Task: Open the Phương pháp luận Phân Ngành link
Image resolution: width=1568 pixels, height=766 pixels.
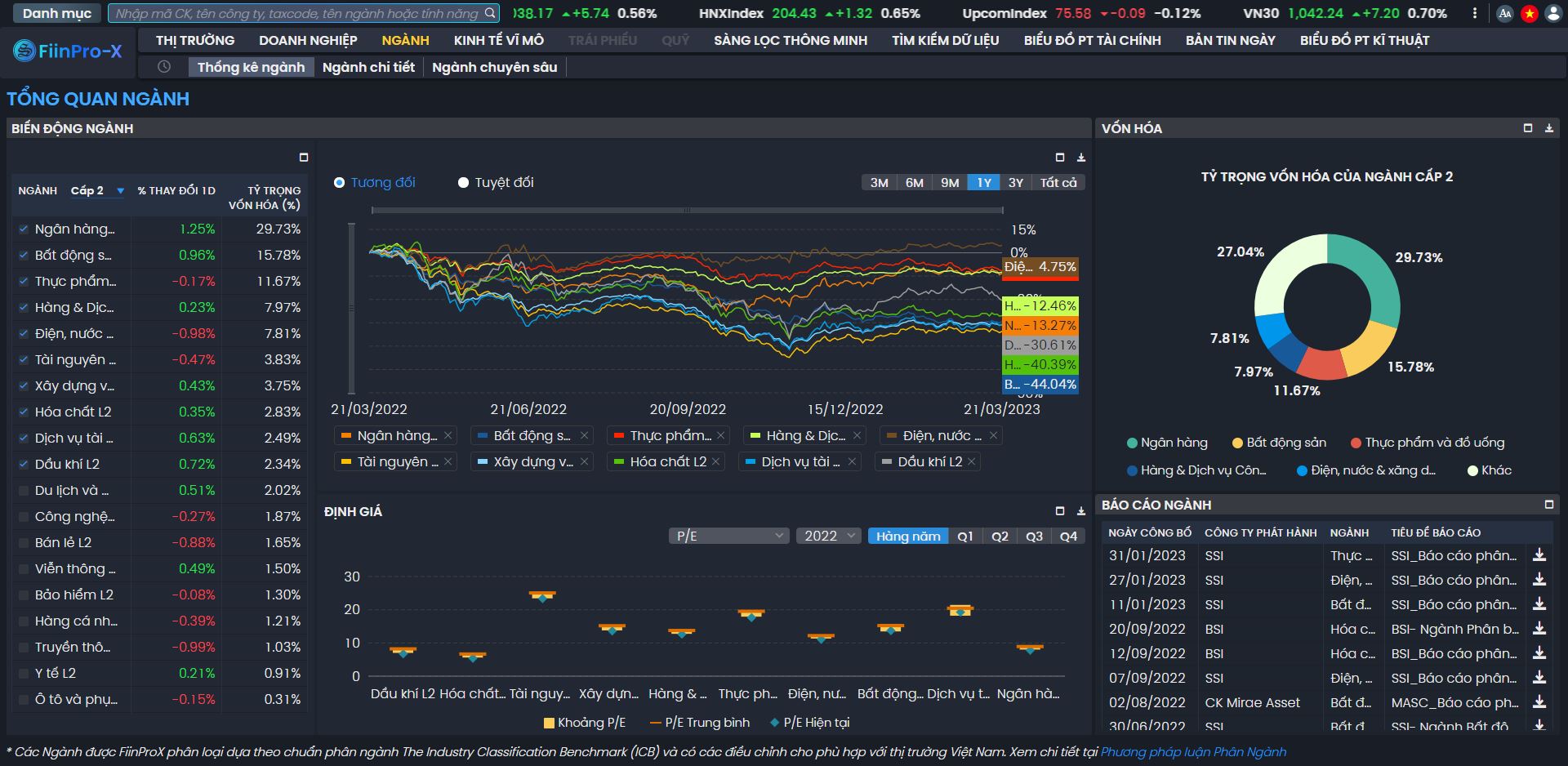Action: point(1193,751)
